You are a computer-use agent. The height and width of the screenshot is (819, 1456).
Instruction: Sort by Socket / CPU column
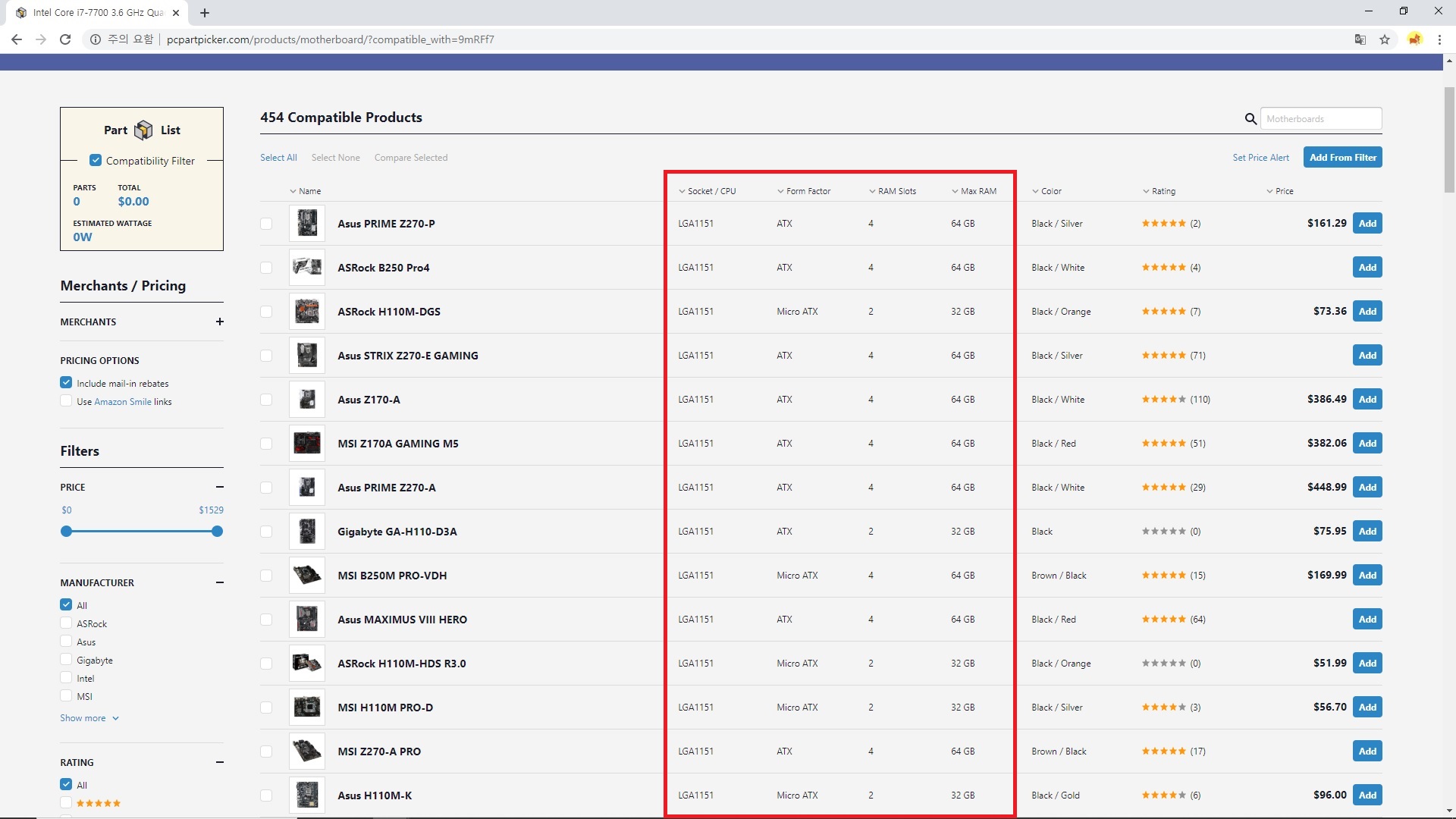[707, 191]
